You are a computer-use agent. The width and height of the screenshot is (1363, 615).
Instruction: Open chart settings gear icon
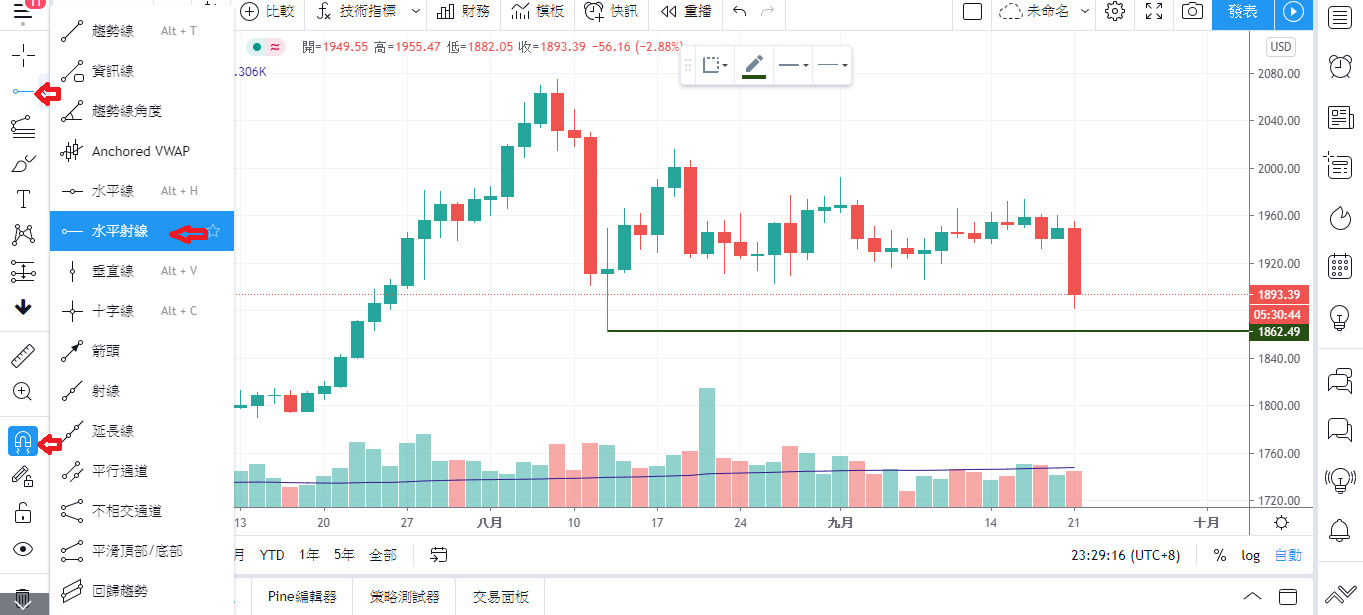[x=1115, y=12]
